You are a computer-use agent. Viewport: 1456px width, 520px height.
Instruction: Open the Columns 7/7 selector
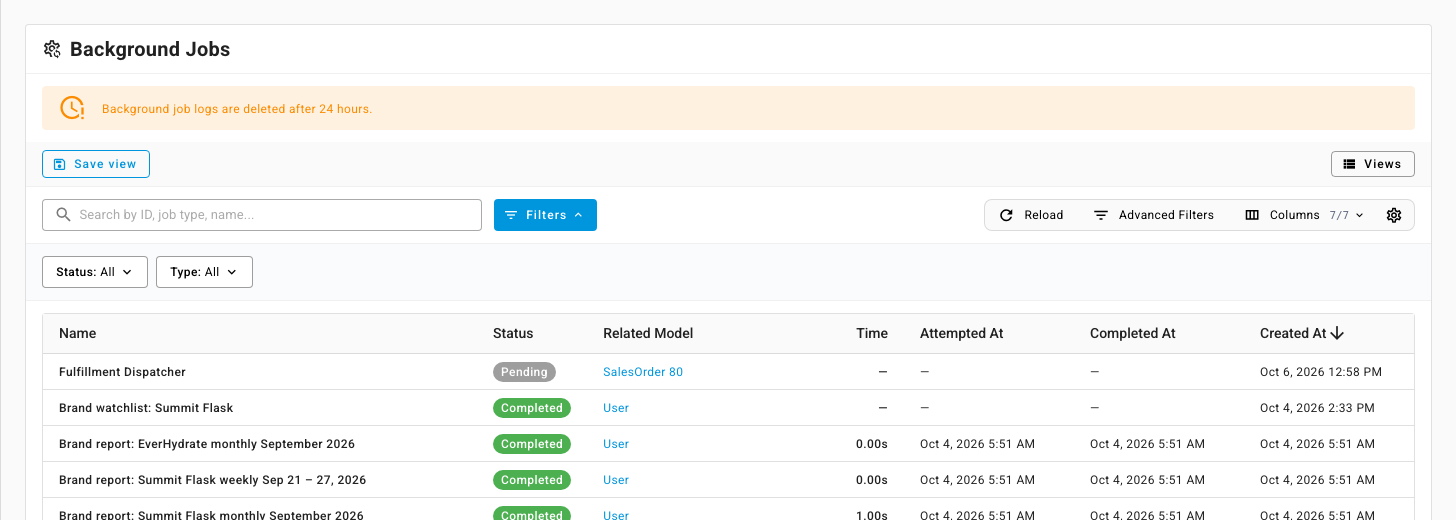pos(1304,215)
